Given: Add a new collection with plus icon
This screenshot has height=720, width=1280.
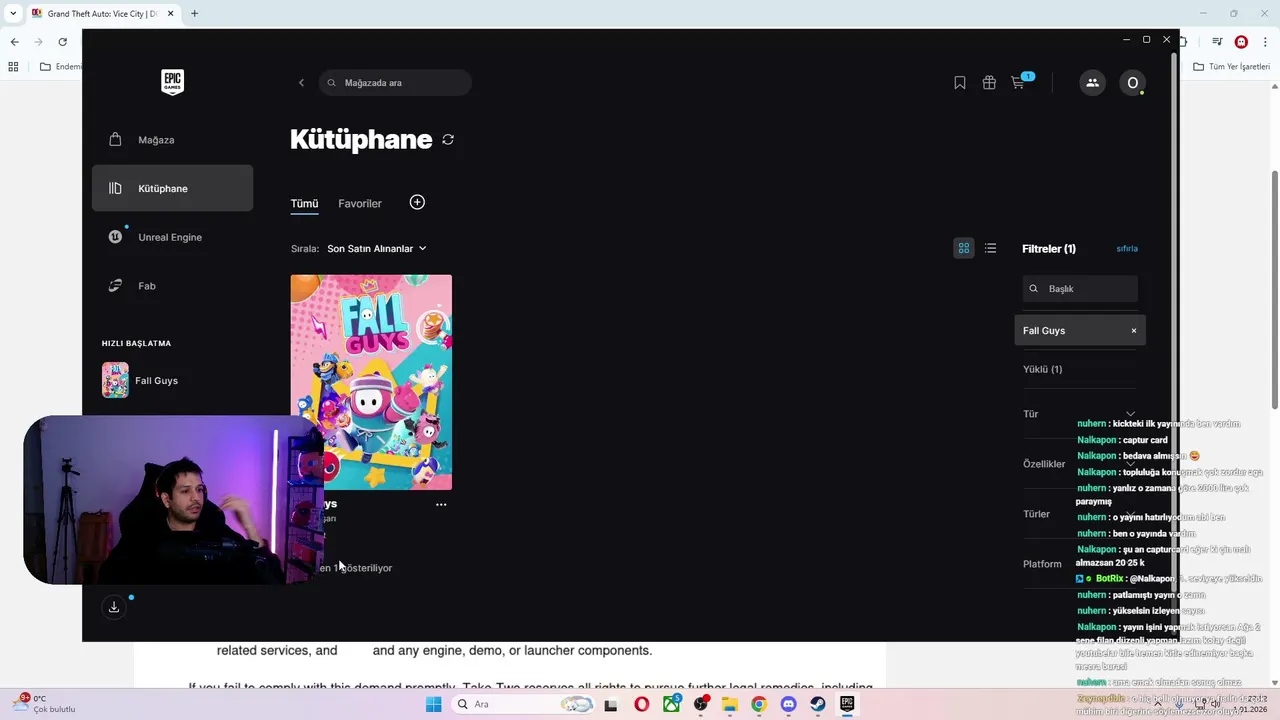Looking at the screenshot, I should pos(417,202).
